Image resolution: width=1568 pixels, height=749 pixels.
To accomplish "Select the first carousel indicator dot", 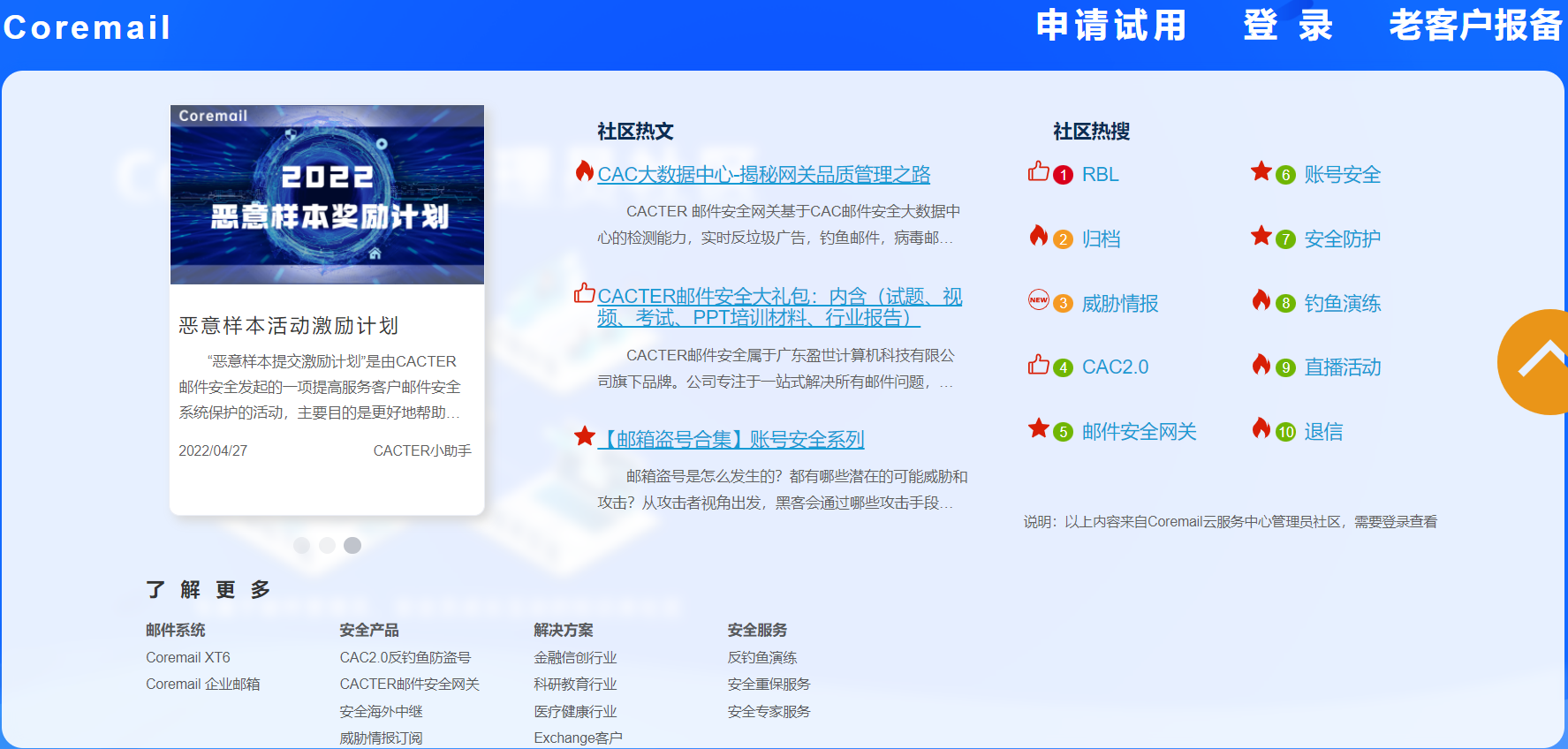I will [301, 546].
